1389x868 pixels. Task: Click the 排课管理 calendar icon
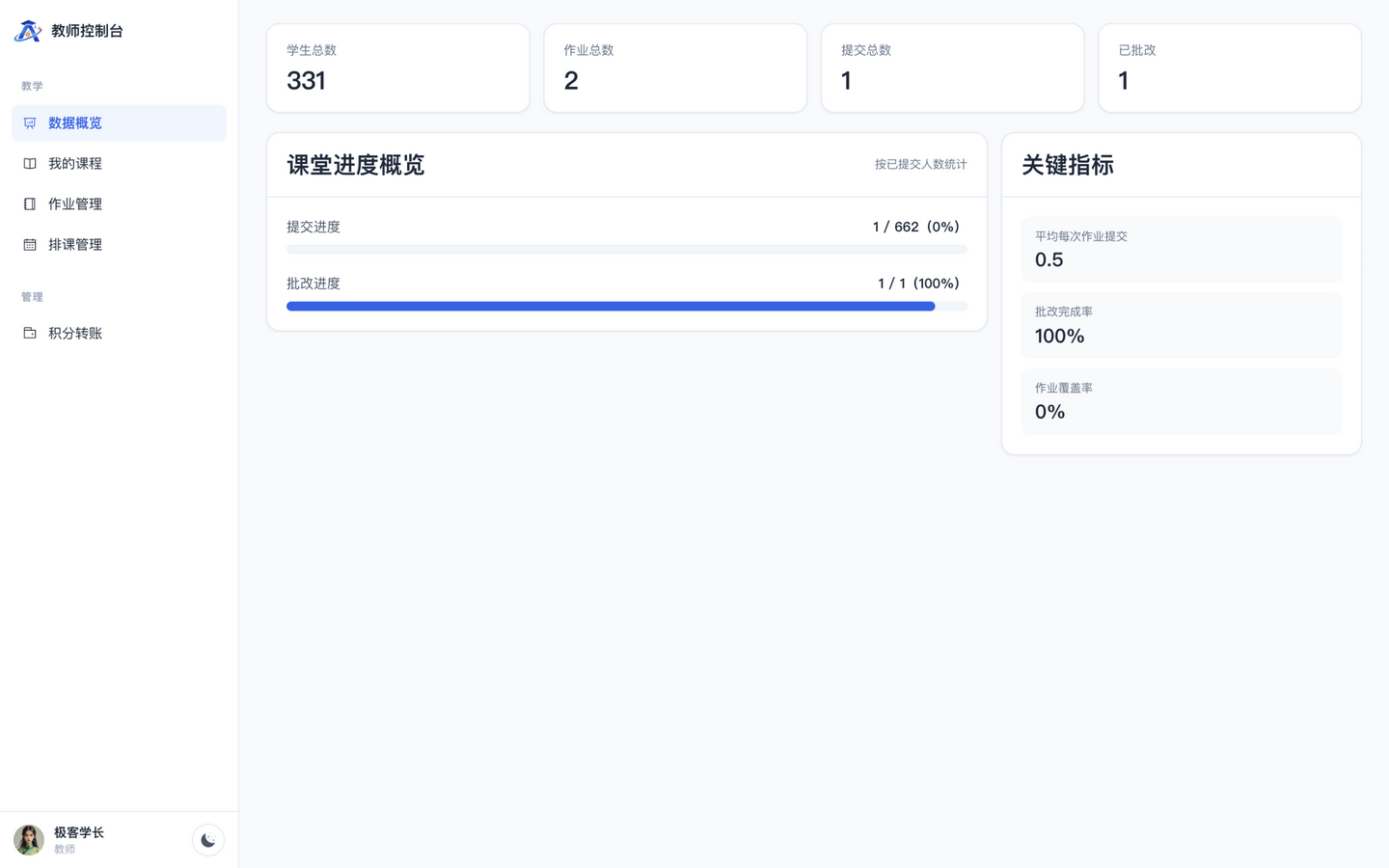click(30, 245)
